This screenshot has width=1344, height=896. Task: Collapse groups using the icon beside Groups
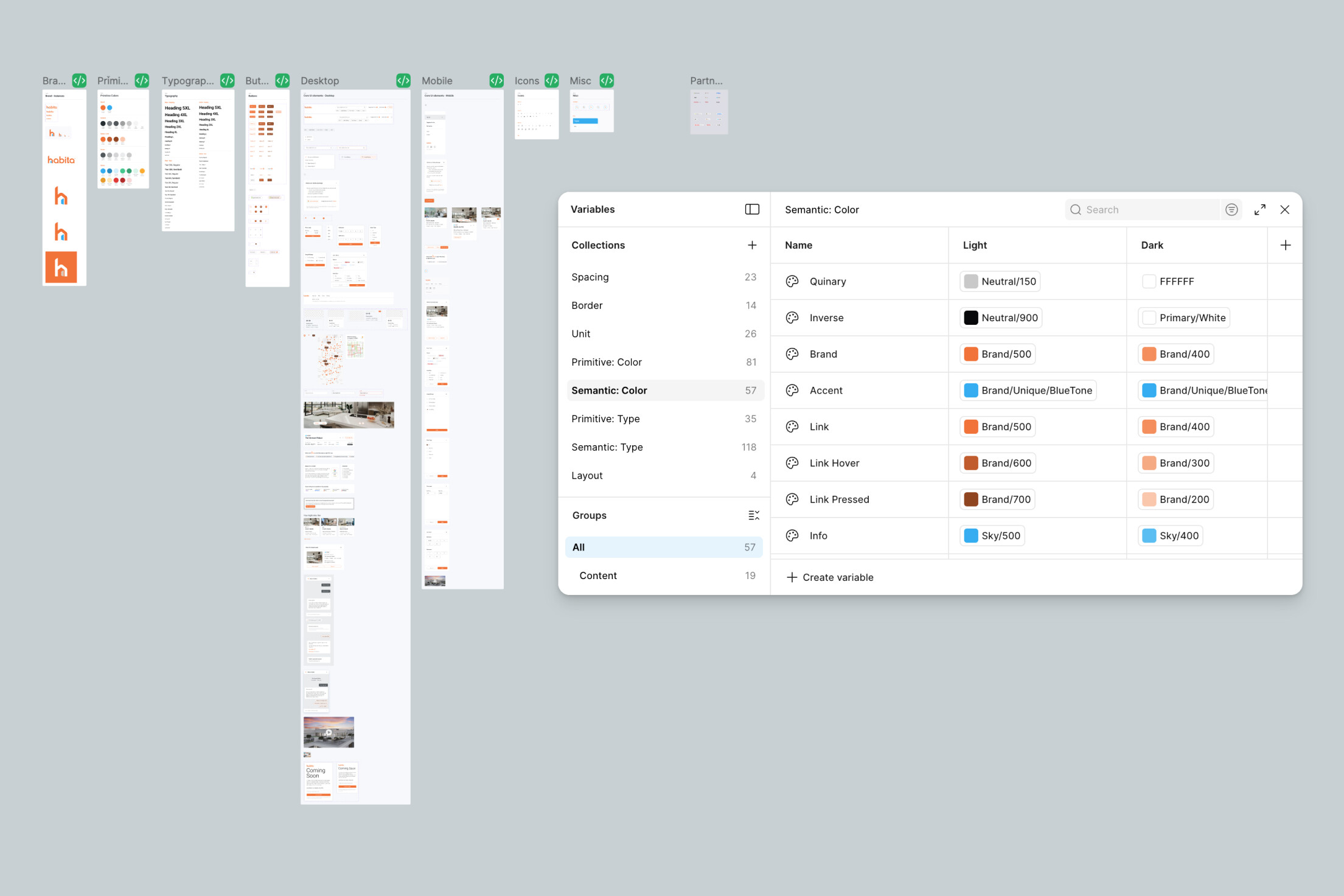[754, 515]
